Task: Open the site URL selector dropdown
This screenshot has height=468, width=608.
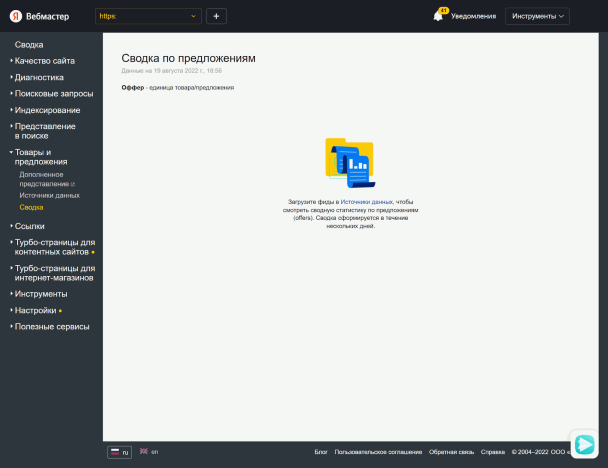Action: coord(148,16)
